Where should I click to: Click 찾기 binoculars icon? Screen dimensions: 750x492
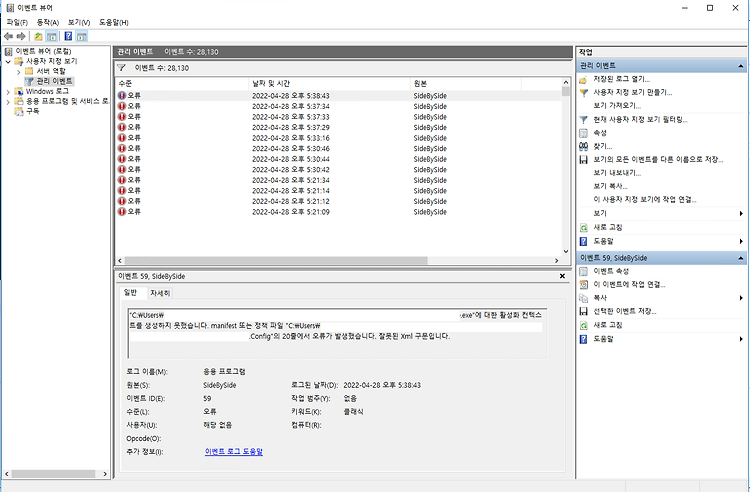point(583,146)
